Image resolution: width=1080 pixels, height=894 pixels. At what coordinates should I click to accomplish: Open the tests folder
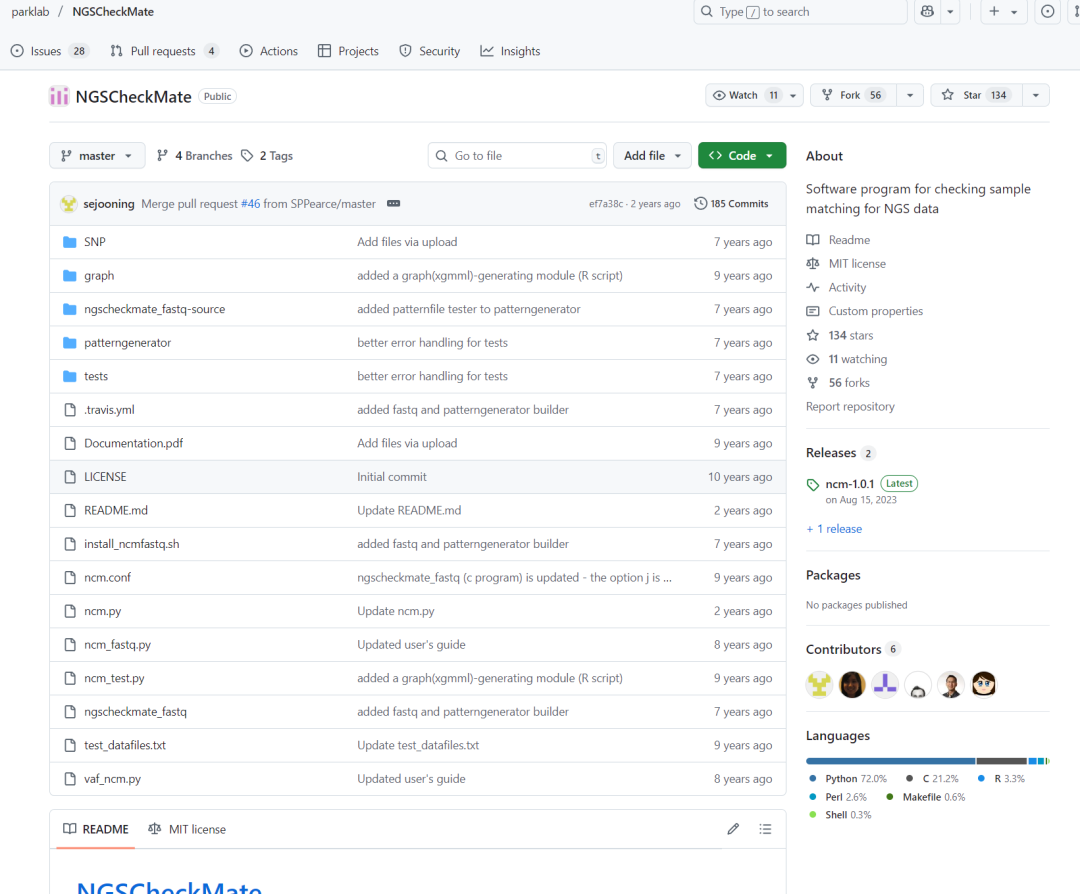(96, 376)
